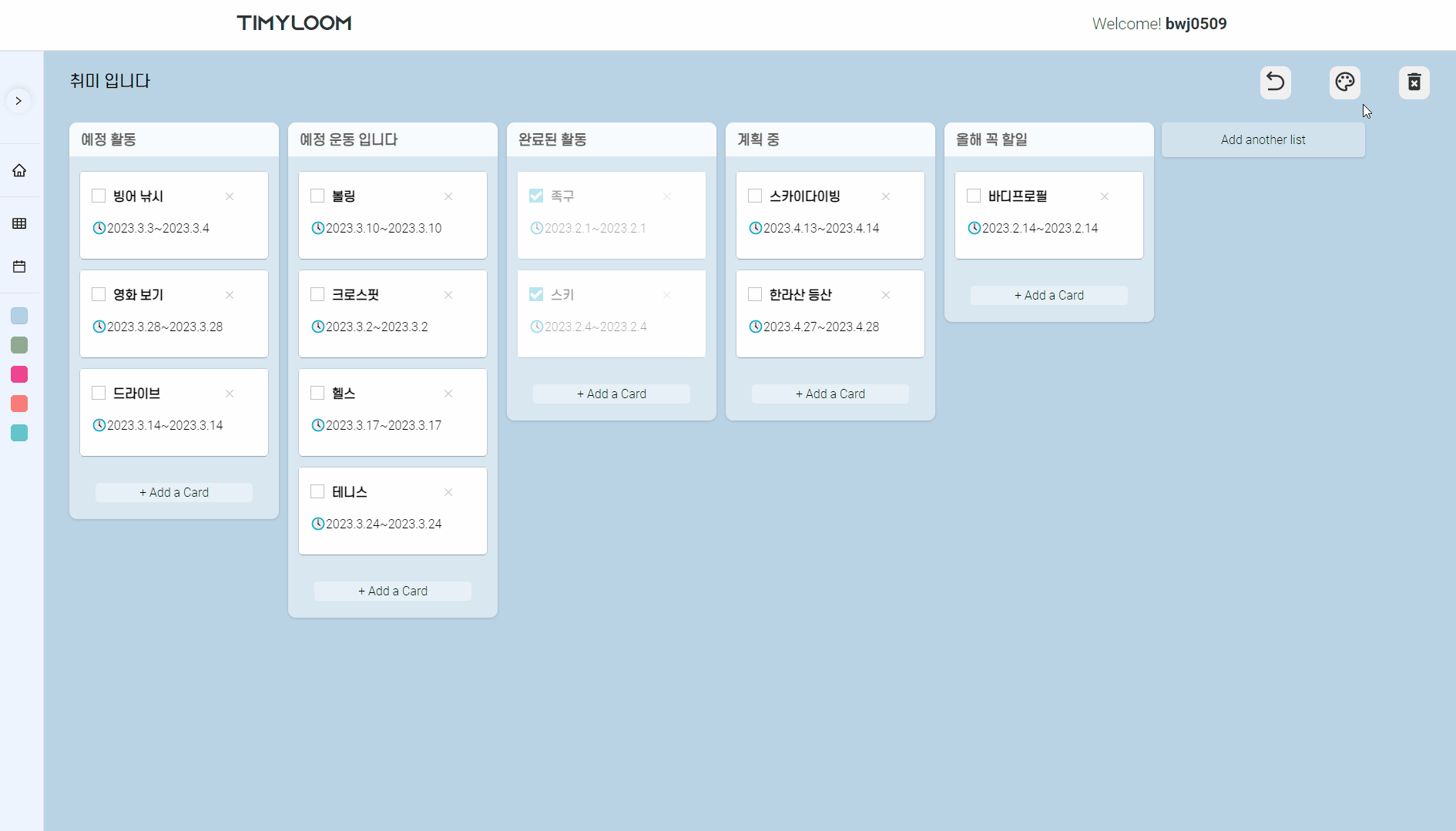
Task: Undo the last board action
Action: [1275, 82]
